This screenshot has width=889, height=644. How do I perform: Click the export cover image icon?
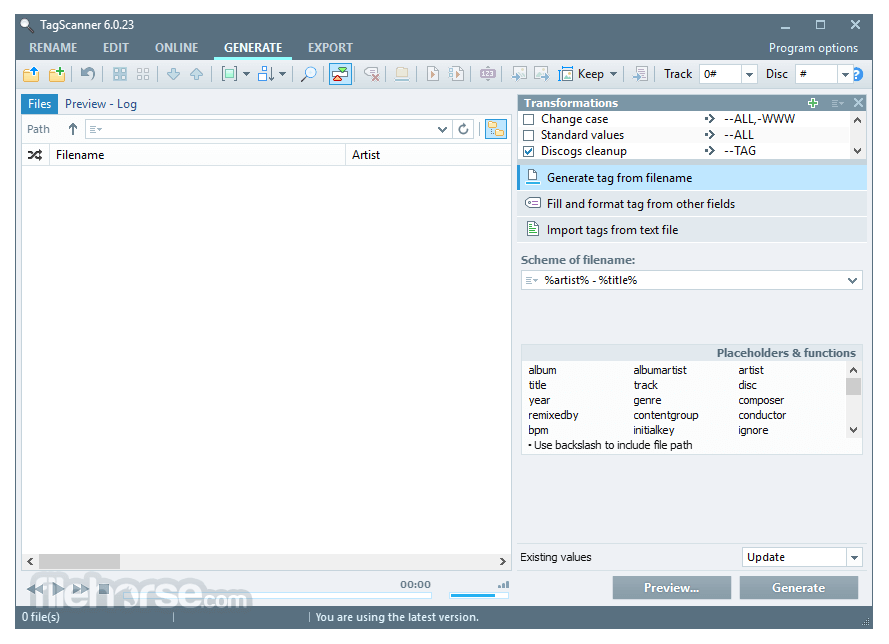(541, 74)
